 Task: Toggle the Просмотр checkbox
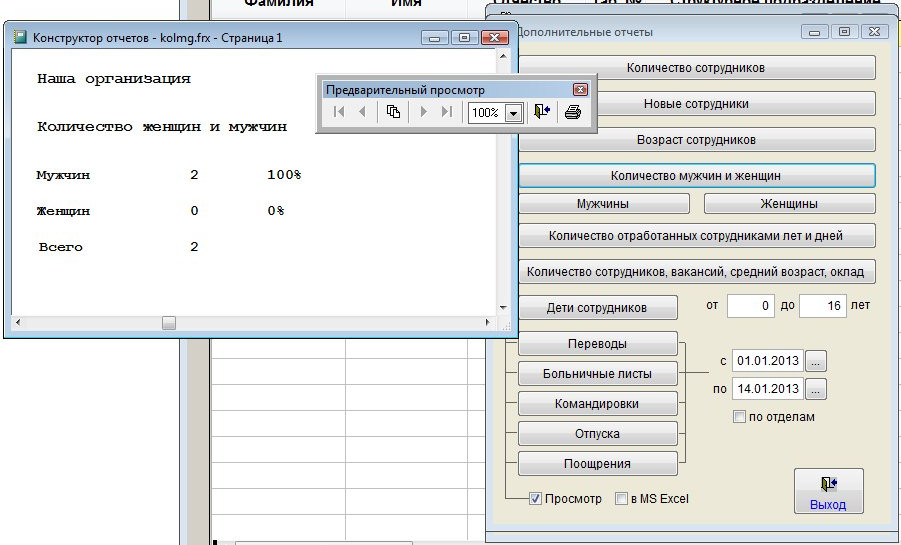click(535, 498)
